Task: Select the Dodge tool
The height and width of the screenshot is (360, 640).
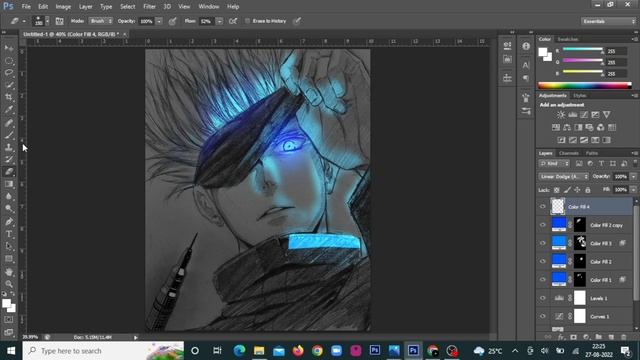Action: coord(9,209)
